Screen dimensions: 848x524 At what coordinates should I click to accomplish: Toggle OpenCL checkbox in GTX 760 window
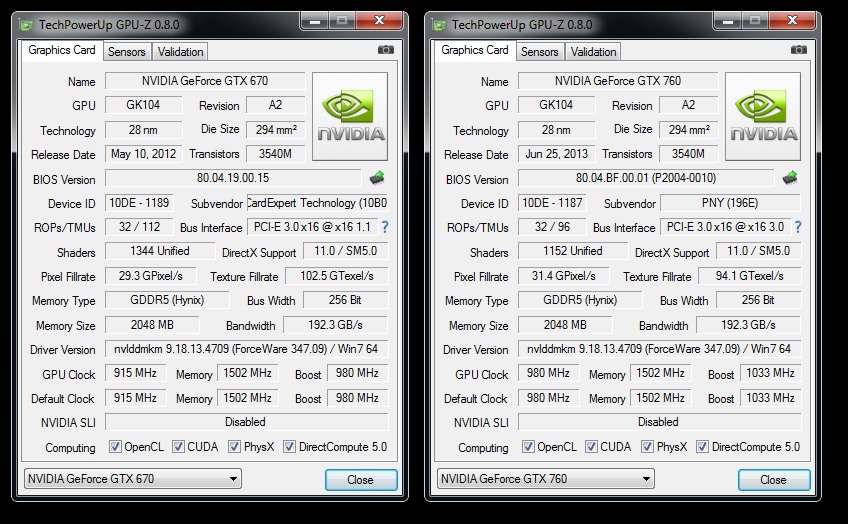click(x=528, y=447)
